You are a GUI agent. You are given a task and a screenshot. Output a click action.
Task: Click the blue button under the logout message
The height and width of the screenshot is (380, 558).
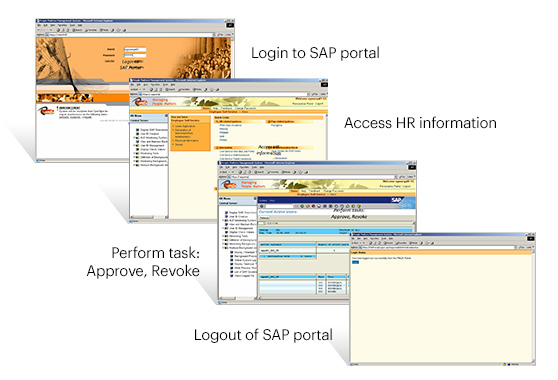click(x=356, y=262)
